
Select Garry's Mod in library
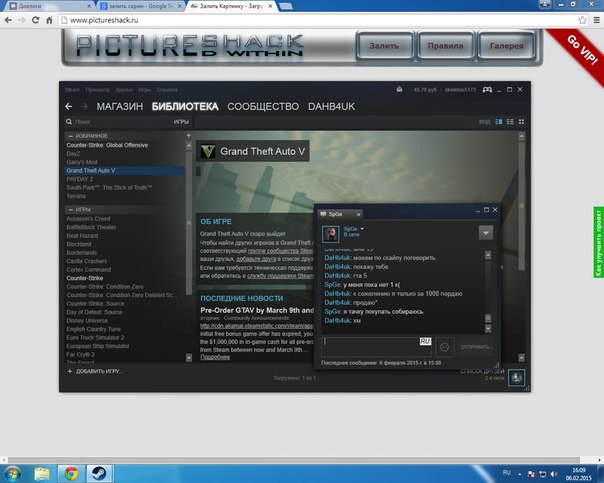pyautogui.click(x=82, y=162)
